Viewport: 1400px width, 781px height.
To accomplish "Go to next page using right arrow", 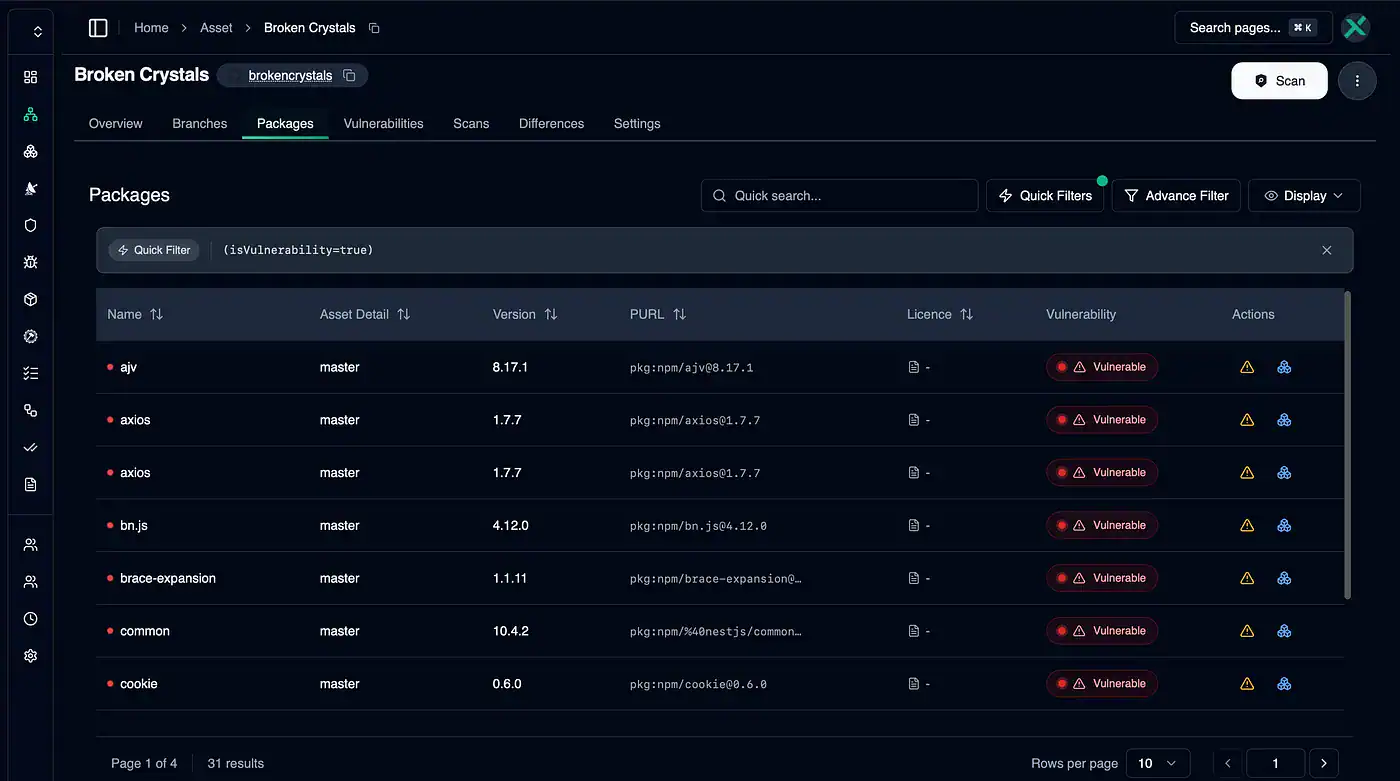I will pyautogui.click(x=1324, y=763).
